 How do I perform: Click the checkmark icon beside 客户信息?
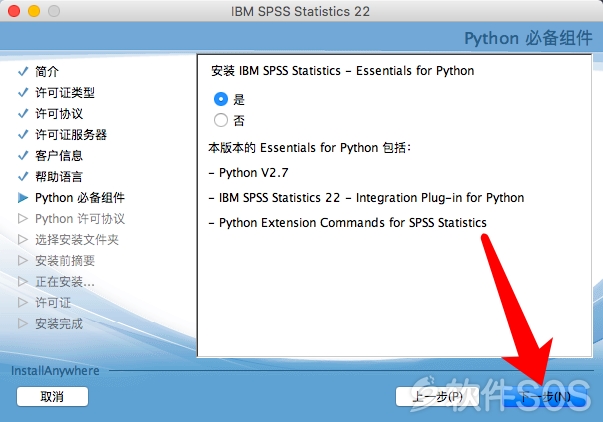pos(23,155)
